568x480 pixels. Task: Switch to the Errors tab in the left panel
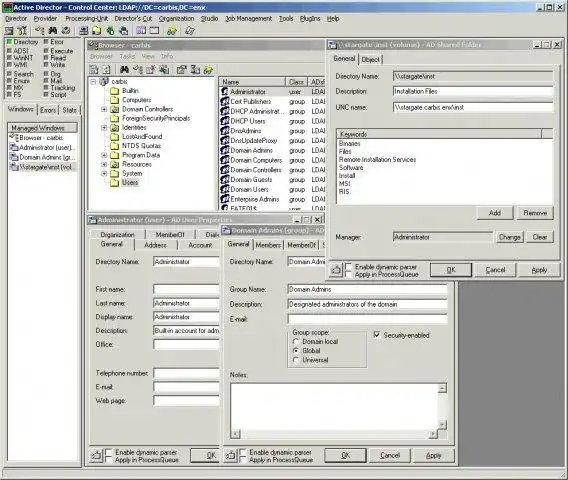tap(48, 110)
